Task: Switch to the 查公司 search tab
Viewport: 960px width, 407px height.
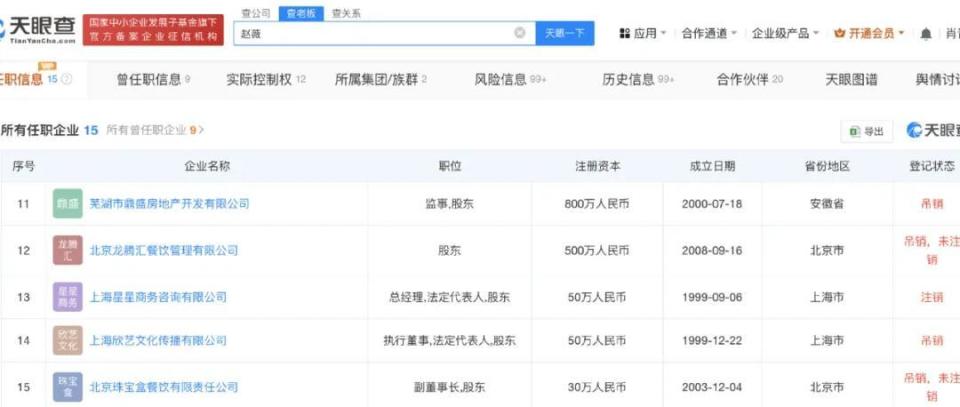Action: (255, 13)
